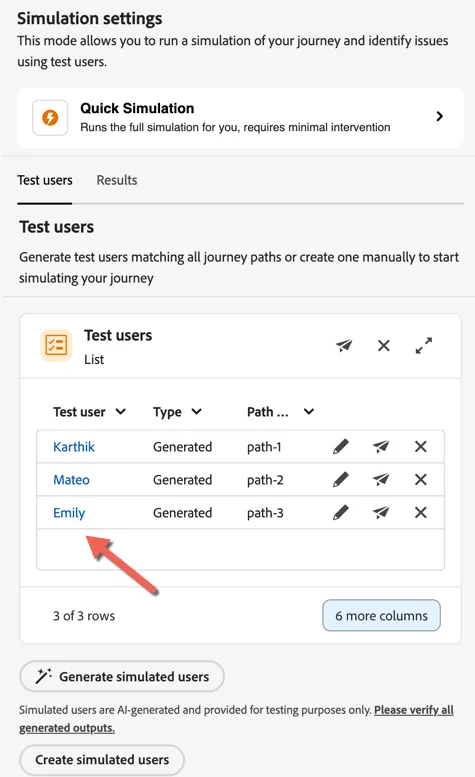Open the Path column dropdown chevron
Image resolution: width=475 pixels, height=777 pixels.
(309, 412)
